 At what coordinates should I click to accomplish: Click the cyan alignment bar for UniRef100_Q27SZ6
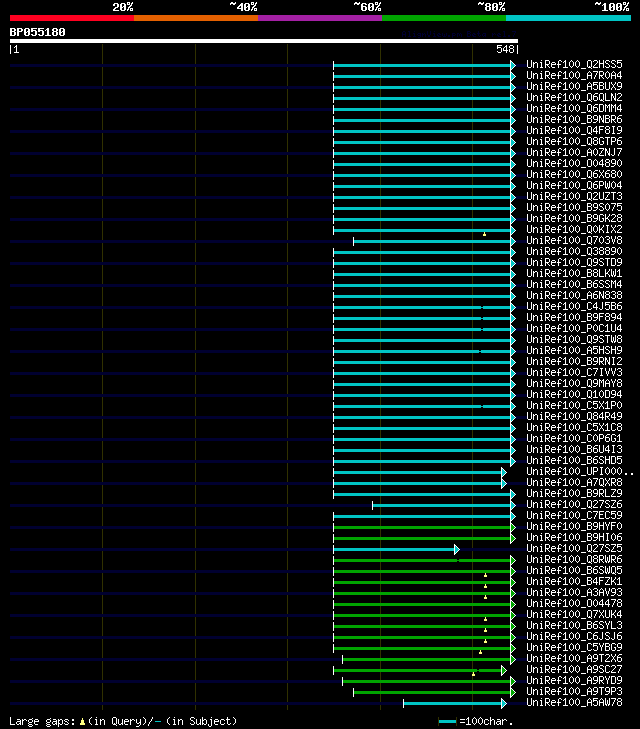(x=442, y=505)
